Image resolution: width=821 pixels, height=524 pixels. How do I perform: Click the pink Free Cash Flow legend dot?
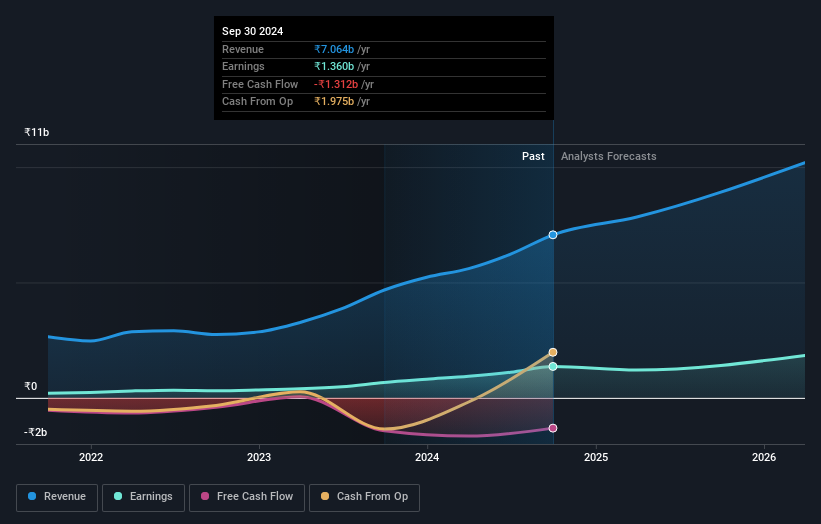pos(205,496)
